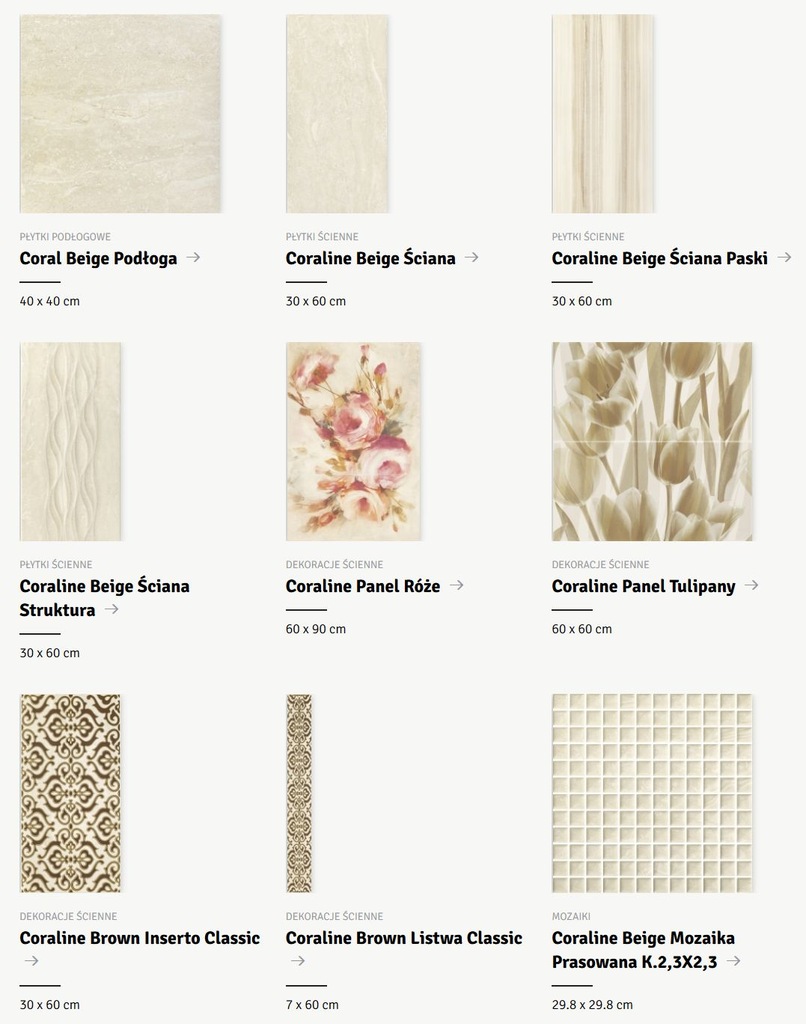This screenshot has height=1024, width=806.
Task: Click arrow next to Coral Beige Podłoga
Action: click(193, 257)
